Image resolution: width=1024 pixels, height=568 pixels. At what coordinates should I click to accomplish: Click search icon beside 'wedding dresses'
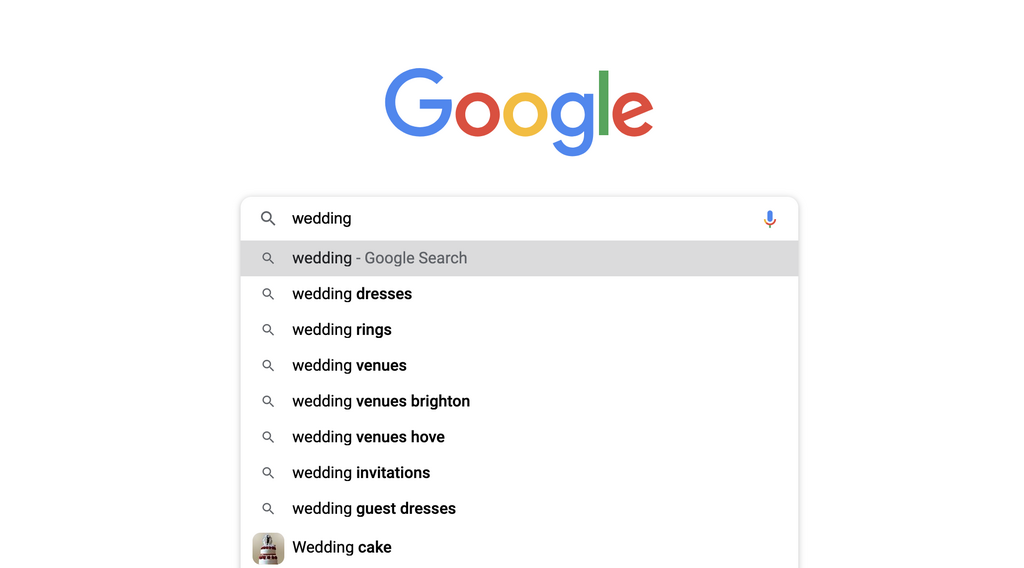(268, 294)
